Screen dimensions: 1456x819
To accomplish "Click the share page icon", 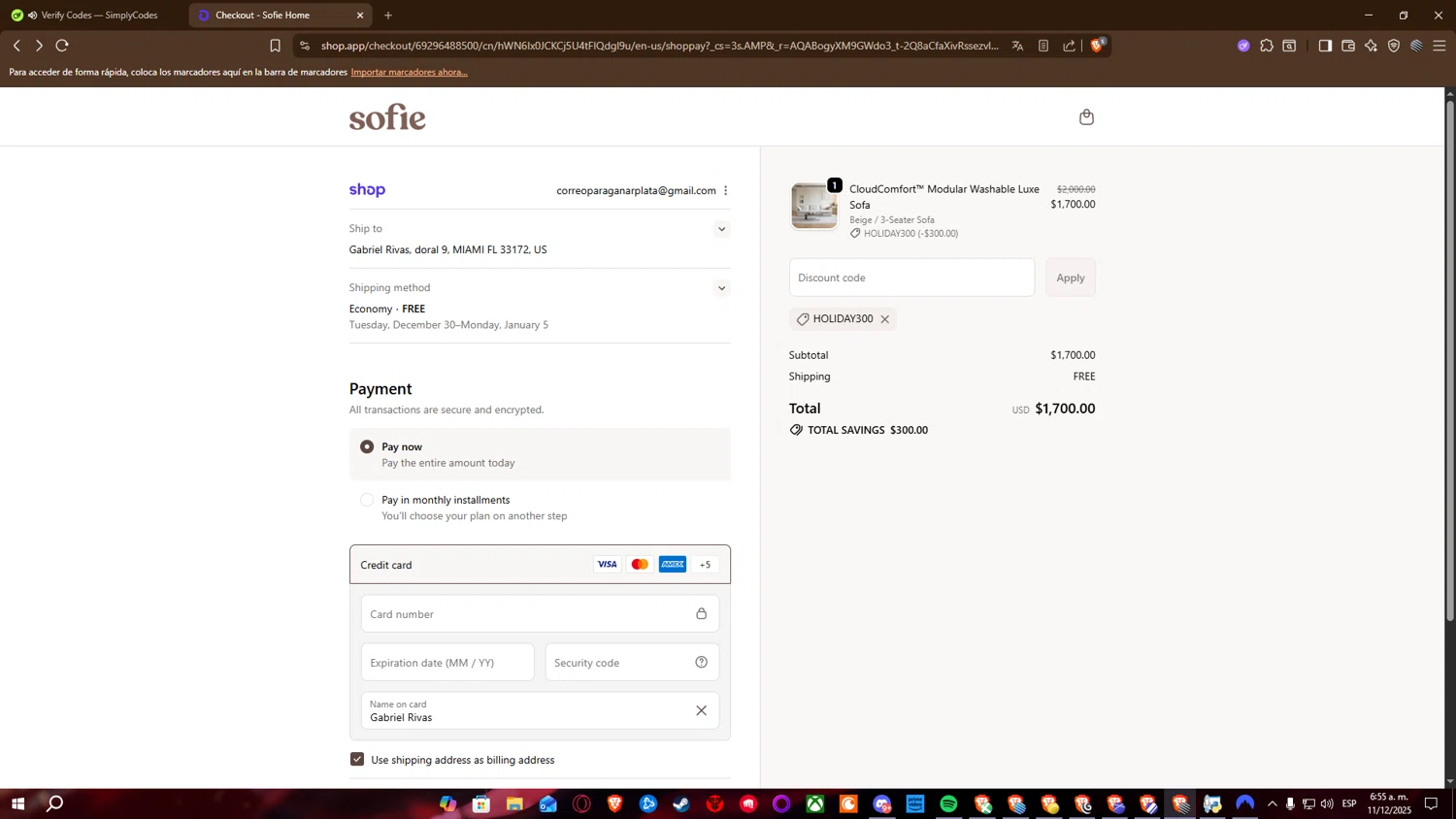I will pyautogui.click(x=1069, y=46).
